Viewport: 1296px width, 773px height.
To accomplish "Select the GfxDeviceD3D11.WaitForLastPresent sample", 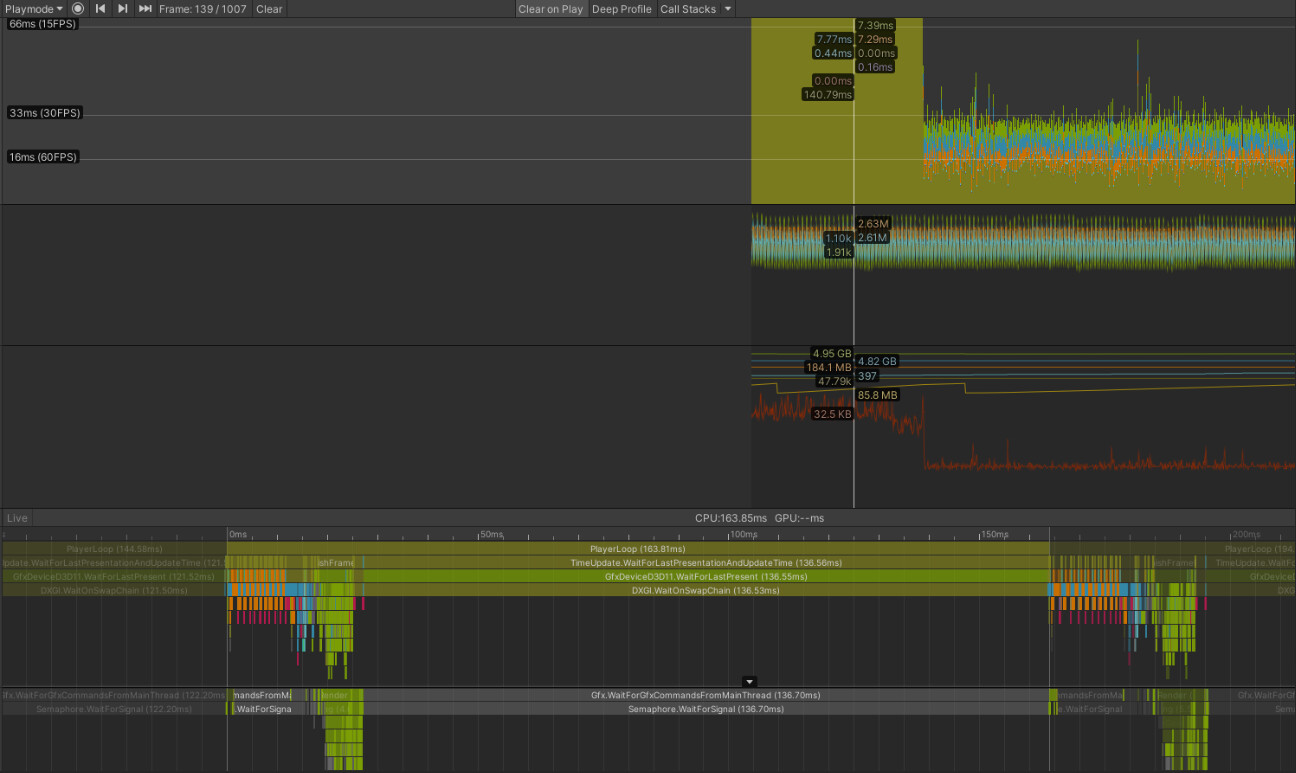I will tap(637, 576).
